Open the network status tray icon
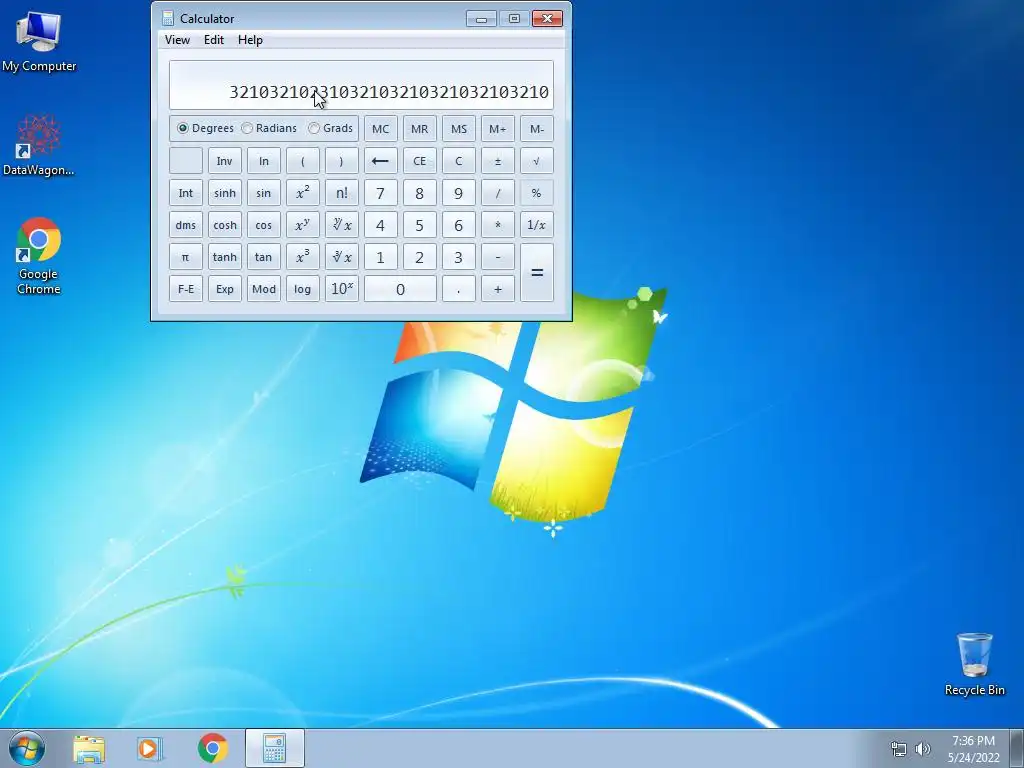This screenshot has width=1024, height=768. pyautogui.click(x=899, y=749)
